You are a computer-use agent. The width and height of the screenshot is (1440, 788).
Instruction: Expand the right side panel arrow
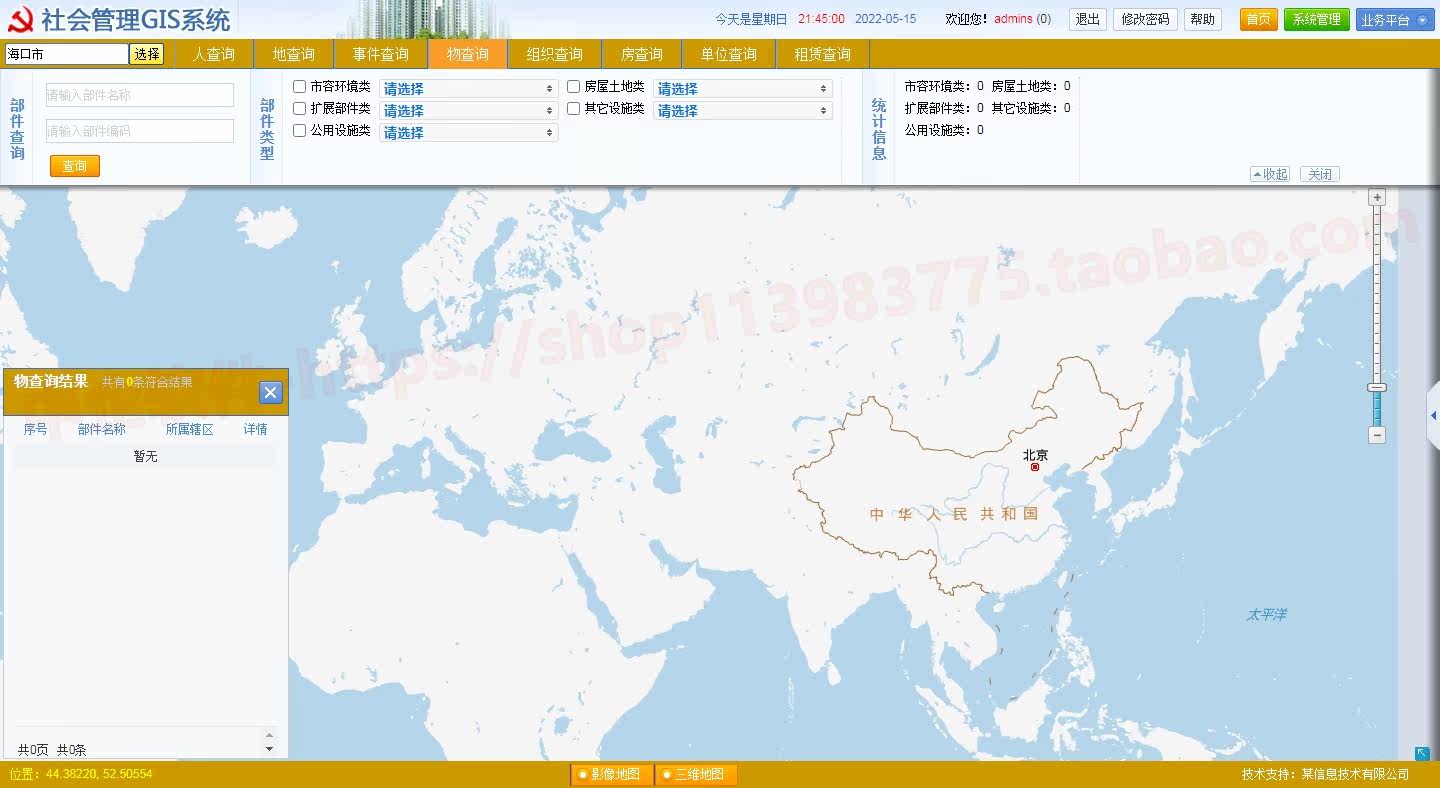pos(1433,415)
